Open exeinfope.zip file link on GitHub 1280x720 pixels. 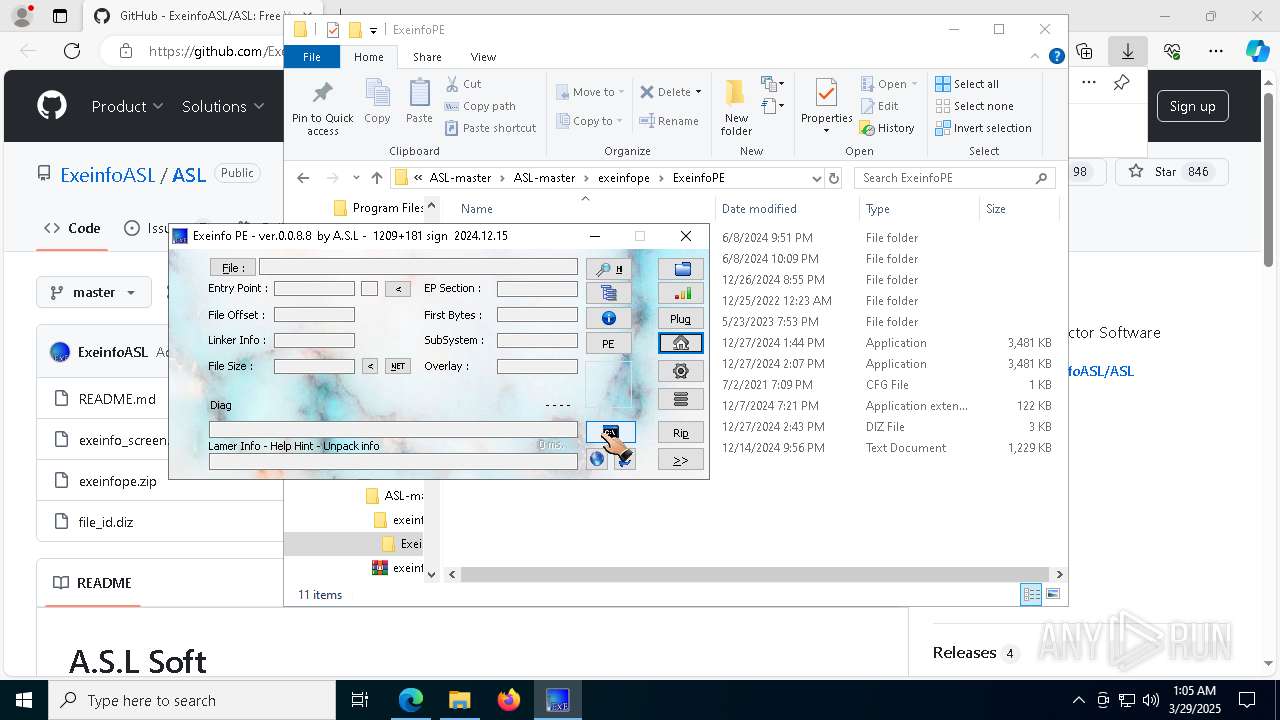(x=118, y=481)
